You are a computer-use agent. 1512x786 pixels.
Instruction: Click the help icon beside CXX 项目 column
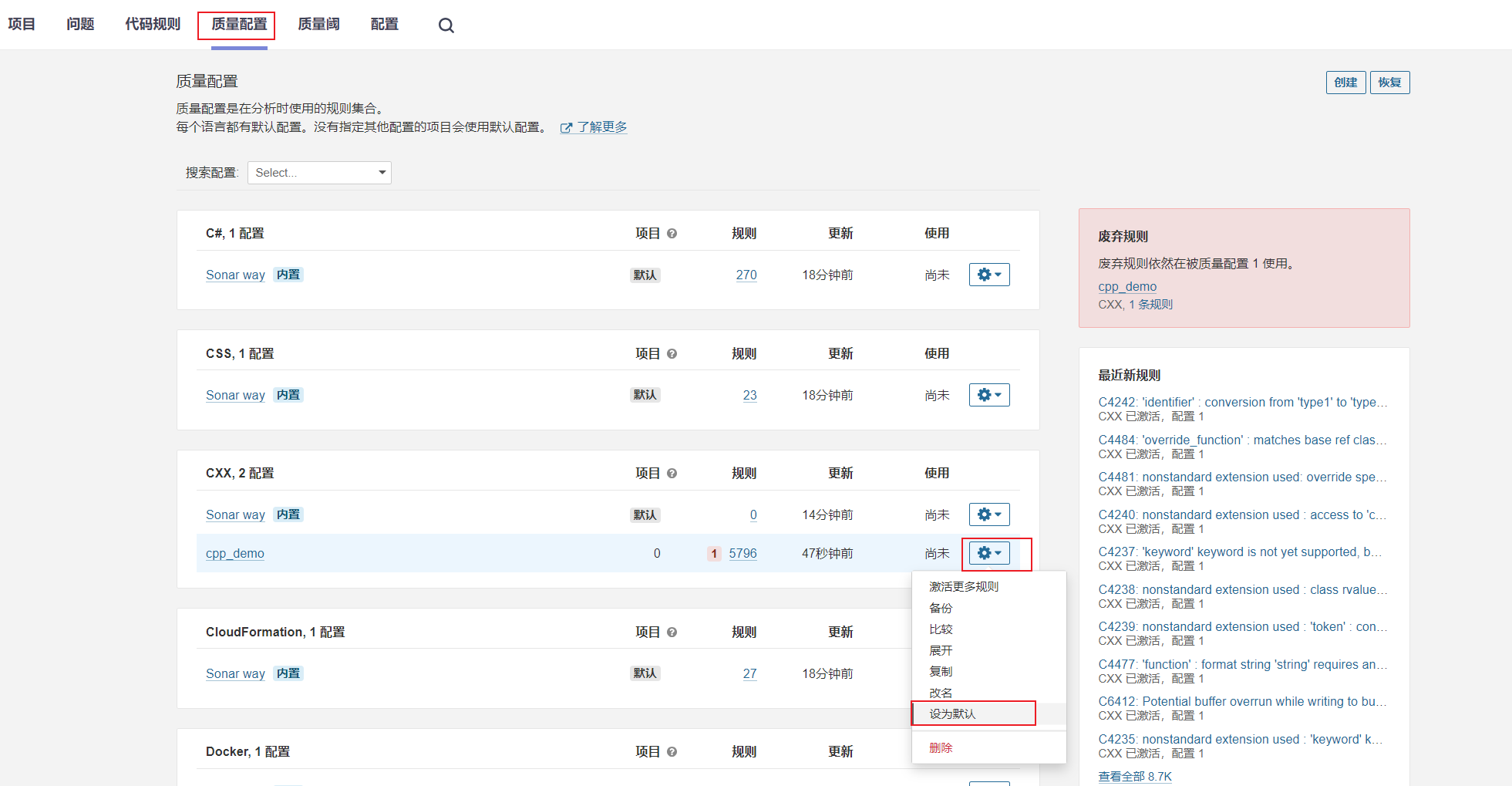tap(672, 473)
